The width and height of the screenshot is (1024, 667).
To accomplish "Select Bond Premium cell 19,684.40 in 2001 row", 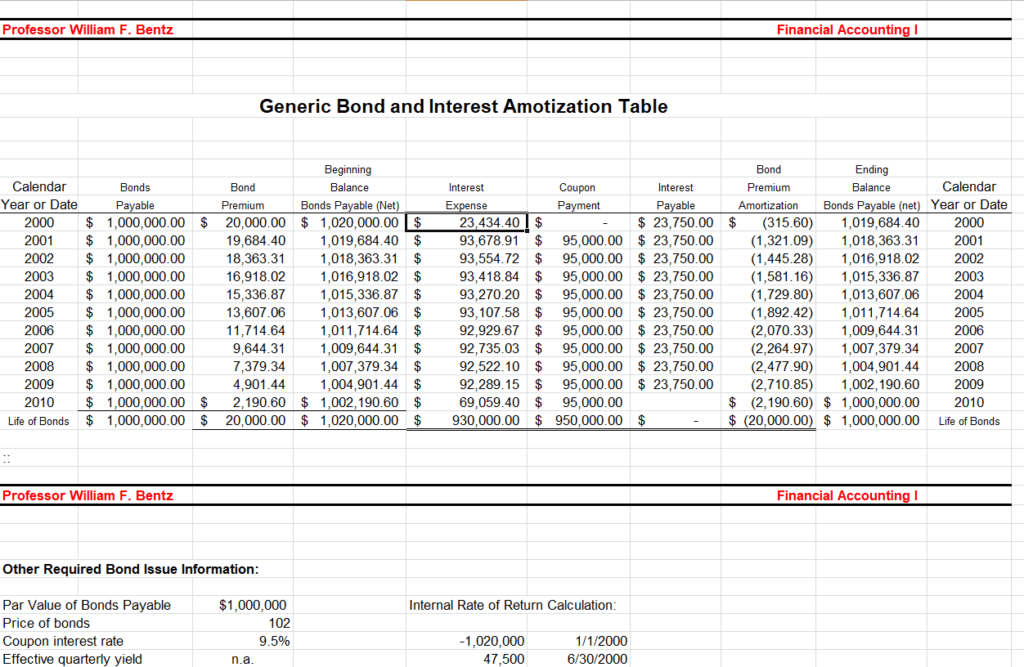I will point(242,241).
